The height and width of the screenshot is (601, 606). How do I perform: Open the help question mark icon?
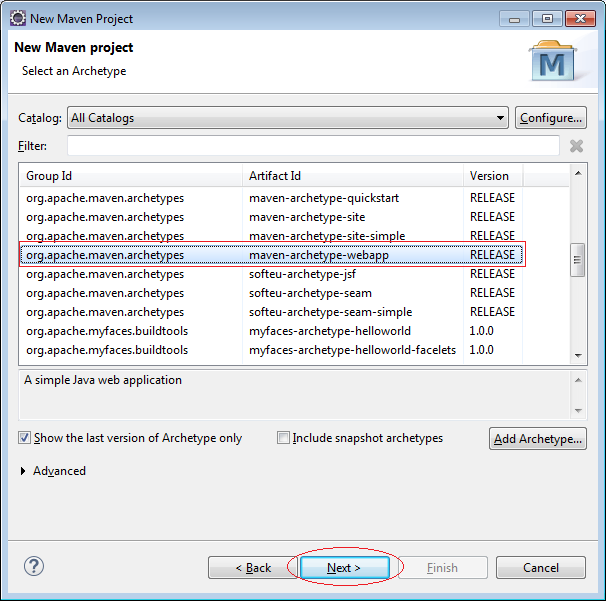[x=34, y=566]
